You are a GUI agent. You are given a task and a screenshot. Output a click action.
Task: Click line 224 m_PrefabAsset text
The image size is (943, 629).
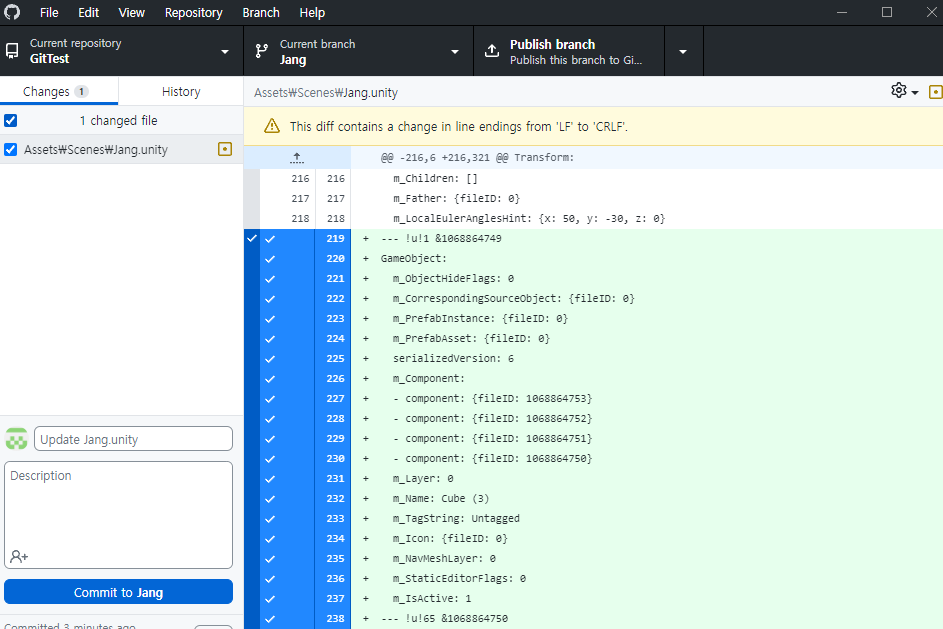pos(472,339)
